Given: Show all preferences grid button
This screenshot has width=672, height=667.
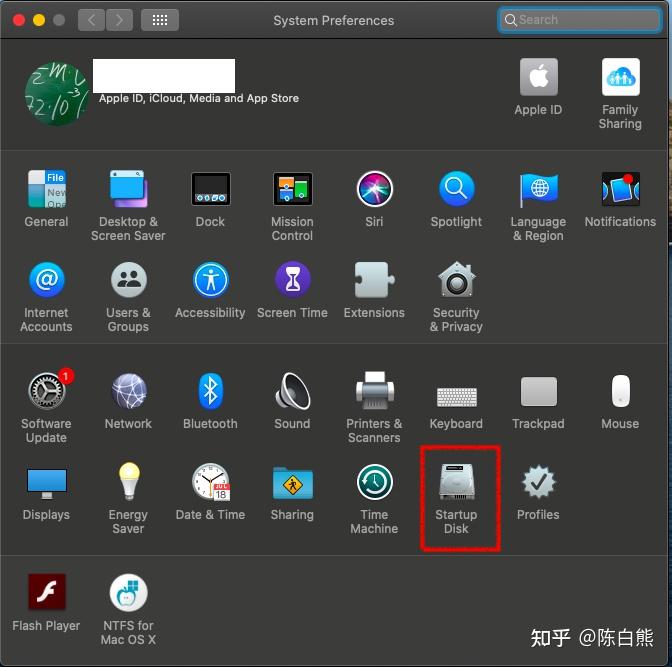Looking at the screenshot, I should click(160, 20).
